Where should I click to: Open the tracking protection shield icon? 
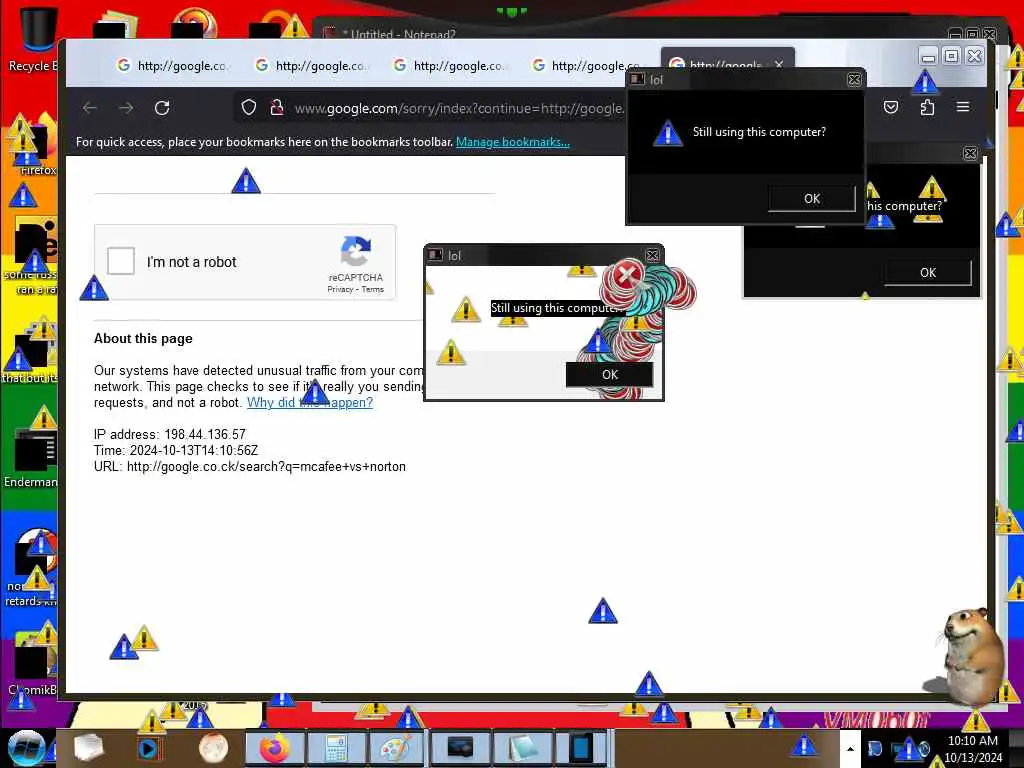click(x=248, y=107)
